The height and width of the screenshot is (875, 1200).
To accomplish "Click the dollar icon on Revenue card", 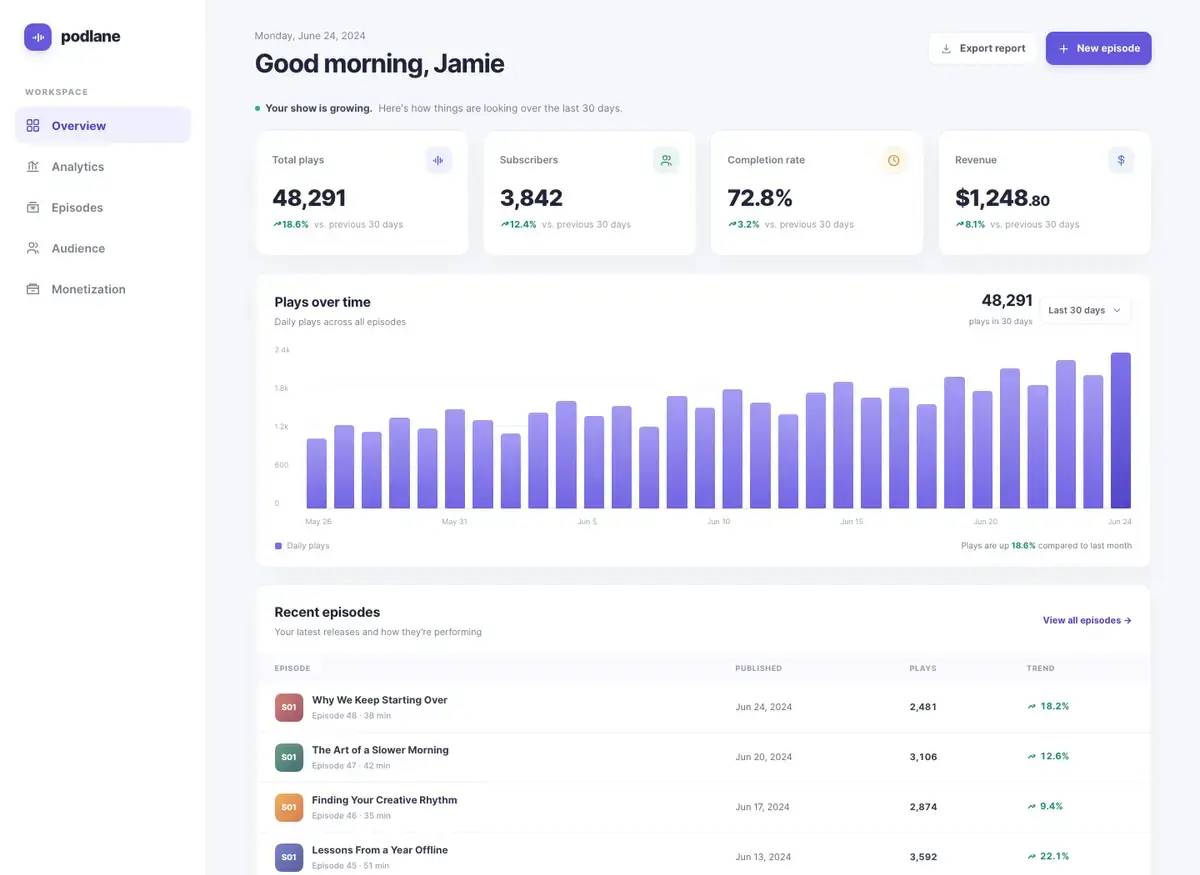I will 1121,160.
